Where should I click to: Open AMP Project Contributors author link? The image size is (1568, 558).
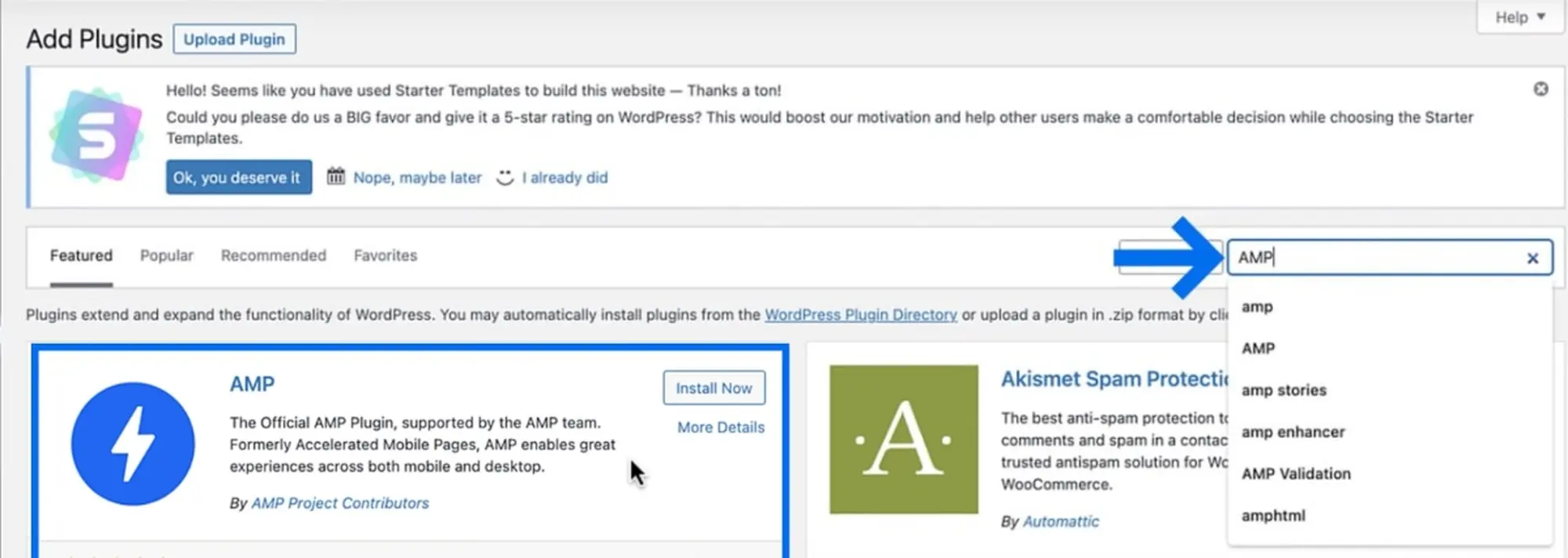340,503
